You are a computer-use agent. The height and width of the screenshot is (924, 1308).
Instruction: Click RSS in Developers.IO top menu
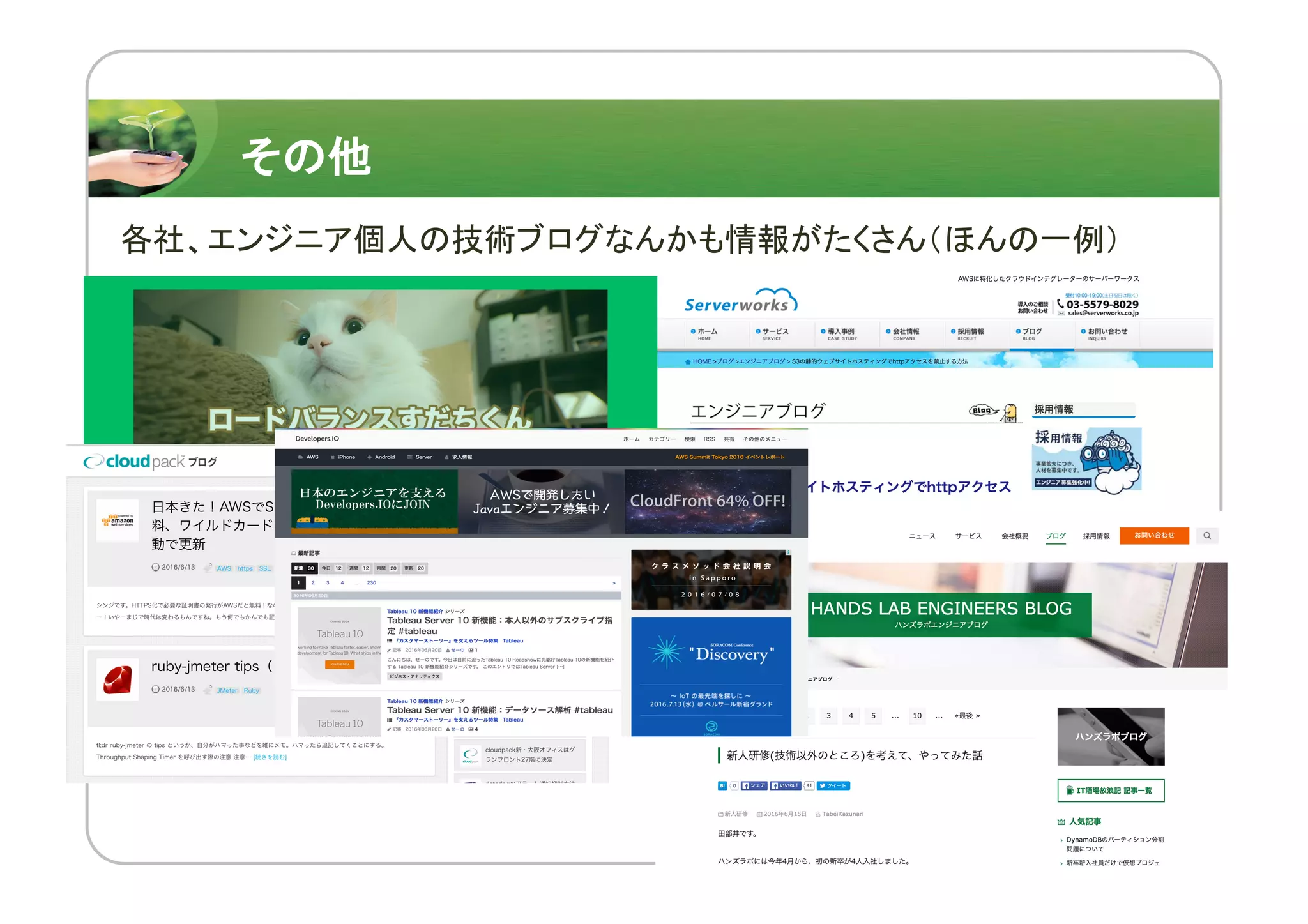click(x=709, y=439)
